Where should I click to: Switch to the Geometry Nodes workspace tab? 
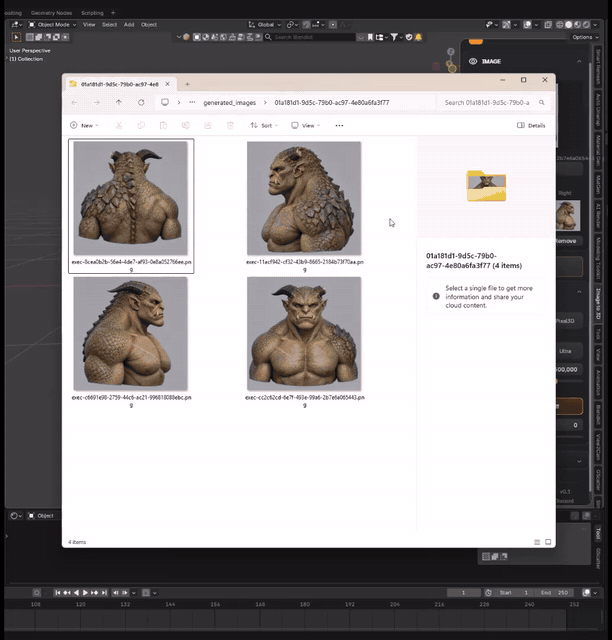(51, 13)
